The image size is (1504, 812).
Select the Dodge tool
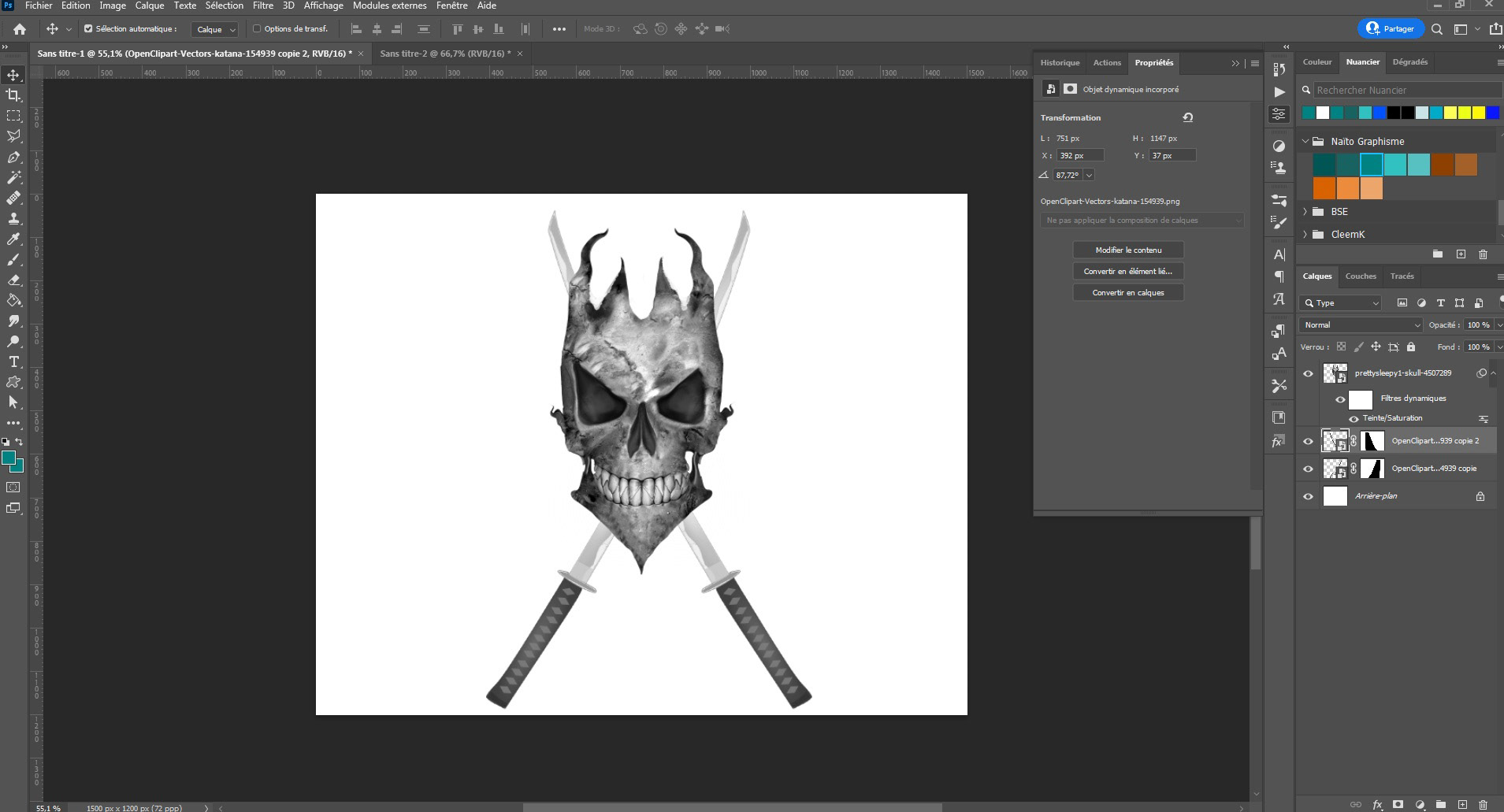13,341
